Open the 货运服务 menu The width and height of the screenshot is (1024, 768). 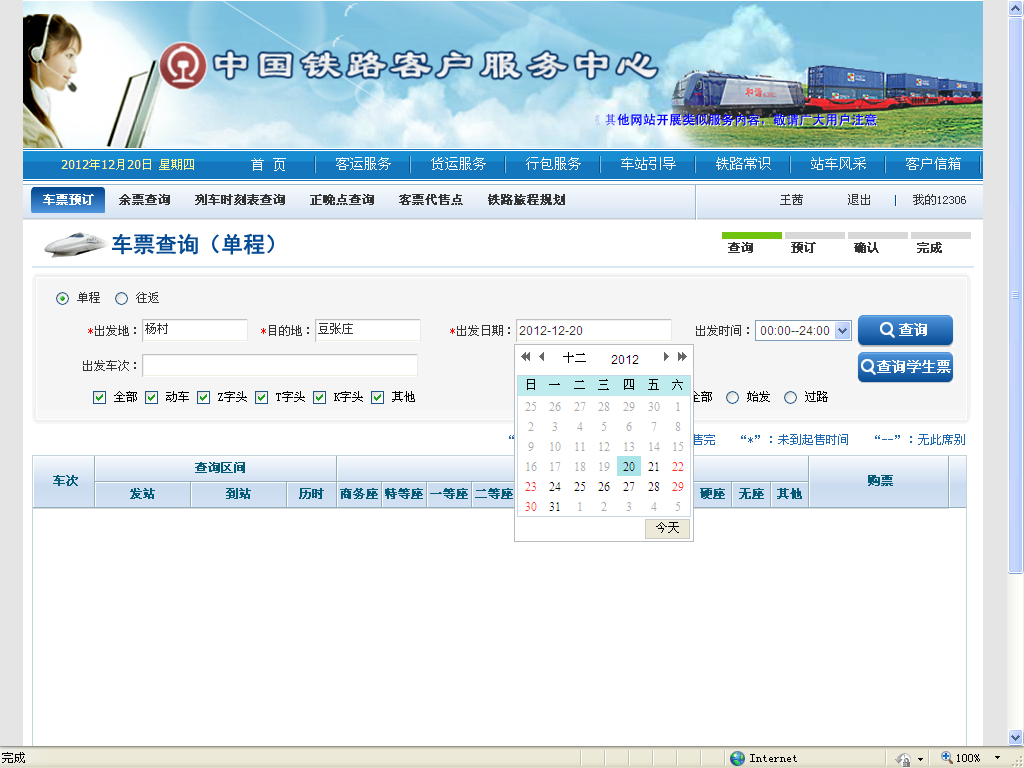[458, 164]
